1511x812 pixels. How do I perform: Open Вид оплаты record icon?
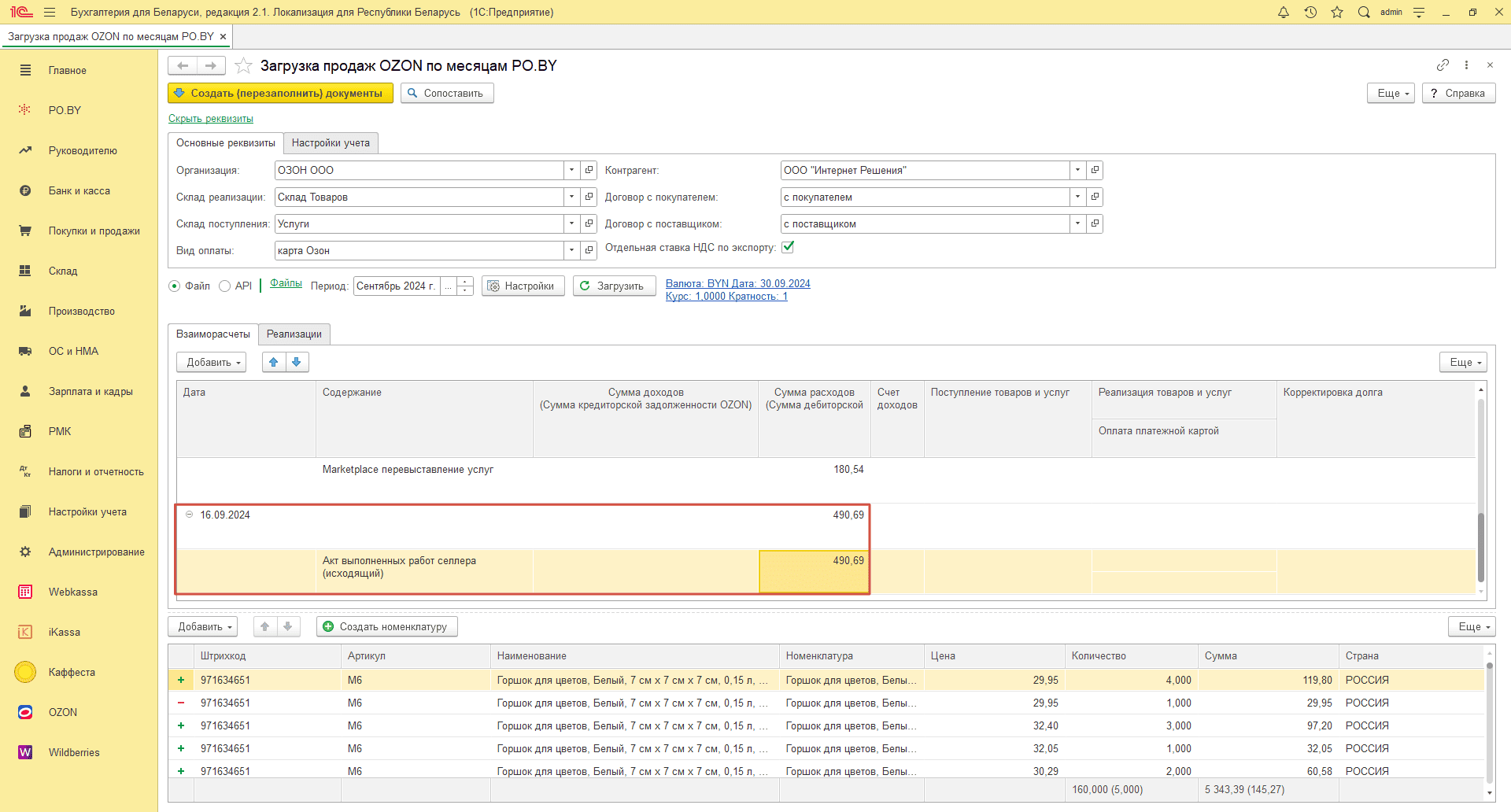(589, 250)
